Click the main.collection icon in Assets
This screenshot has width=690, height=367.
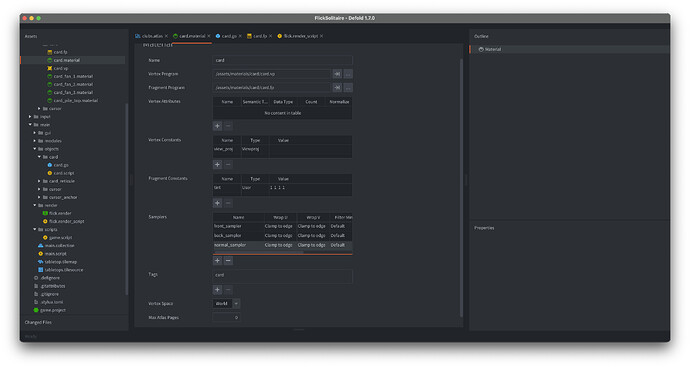click(40, 246)
